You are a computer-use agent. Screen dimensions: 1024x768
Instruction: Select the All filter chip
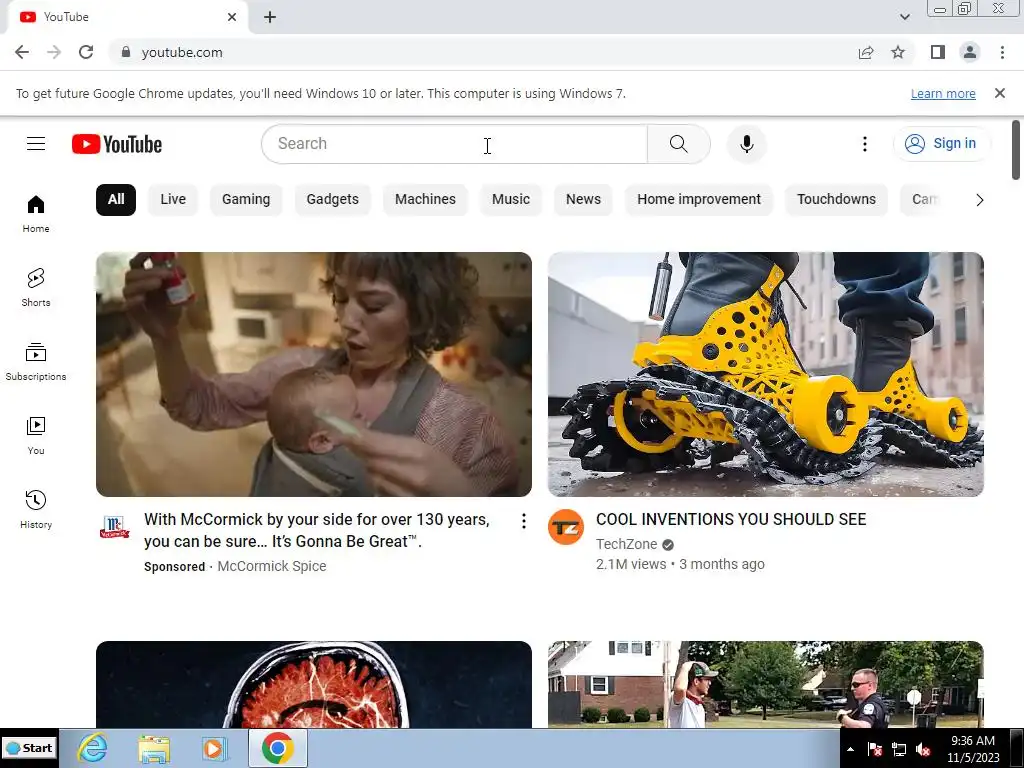[116, 200]
